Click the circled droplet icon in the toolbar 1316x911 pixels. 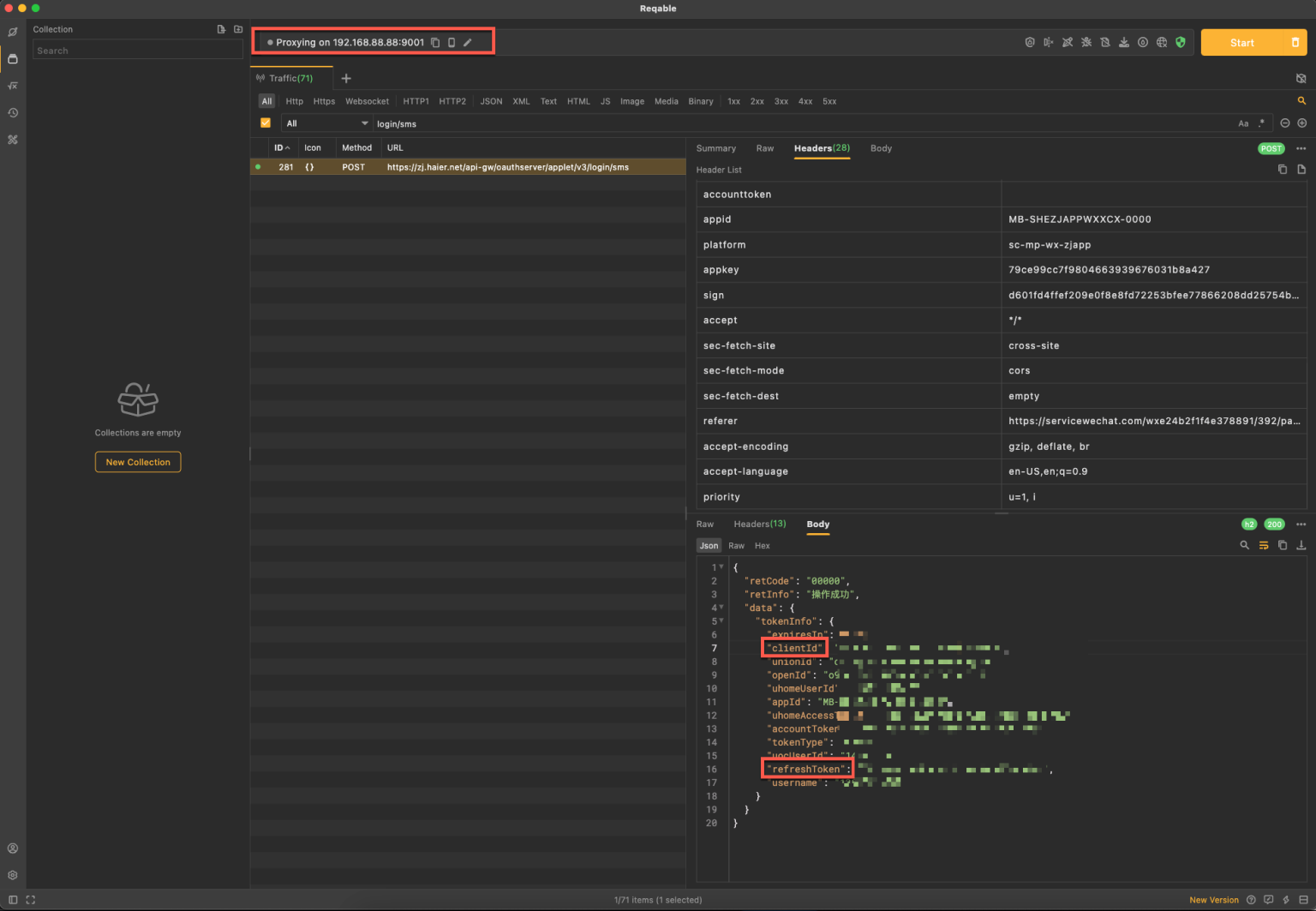(x=1143, y=42)
